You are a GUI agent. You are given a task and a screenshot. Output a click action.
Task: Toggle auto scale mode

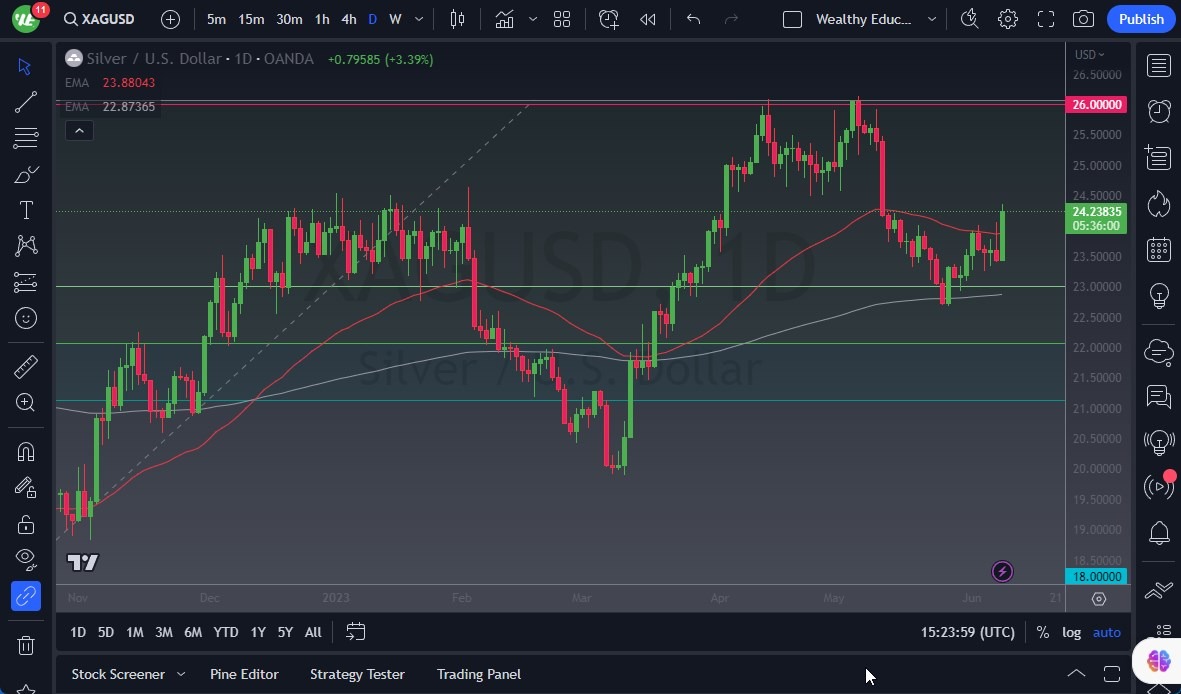click(1106, 632)
